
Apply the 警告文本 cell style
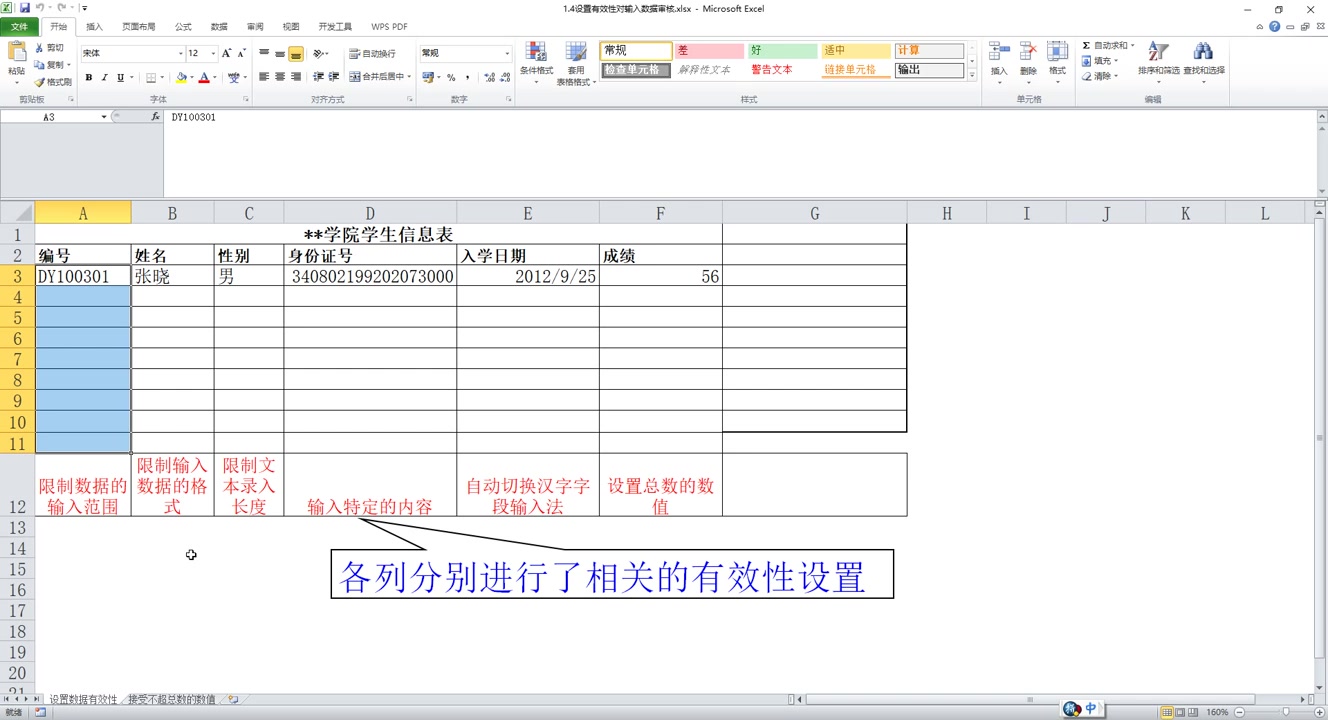click(773, 70)
